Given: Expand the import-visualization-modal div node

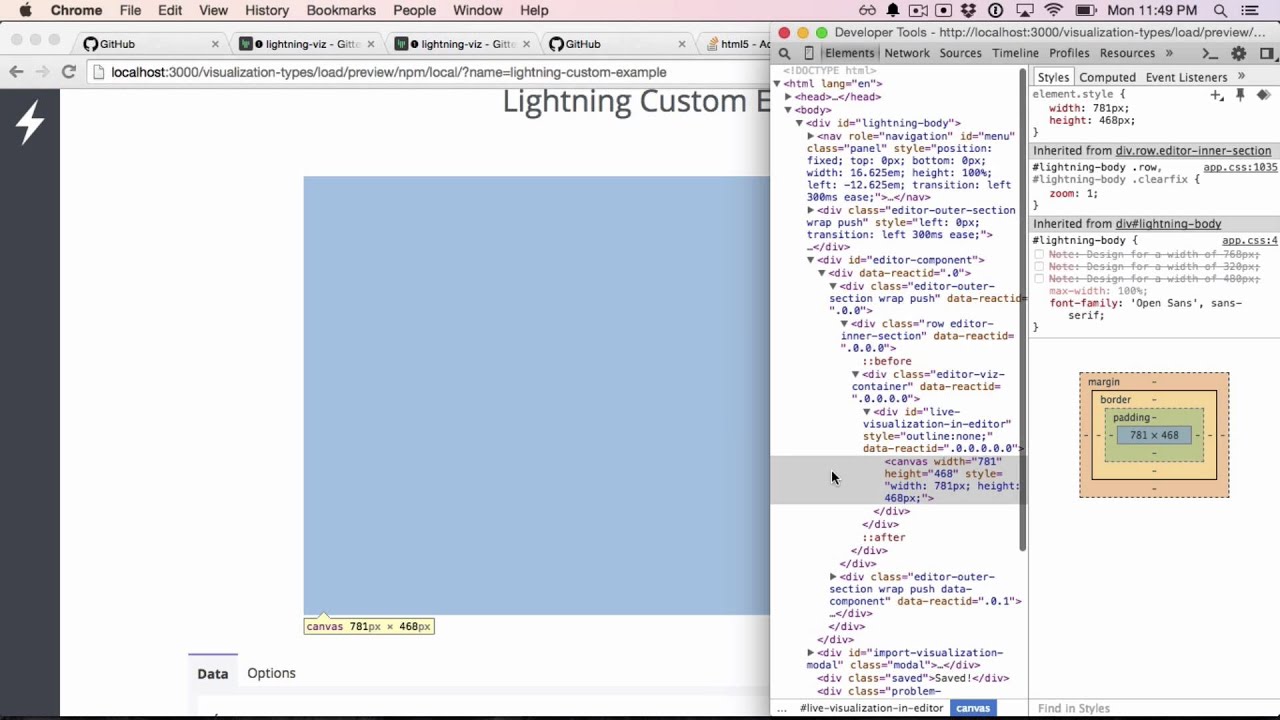Looking at the screenshot, I should coord(811,653).
